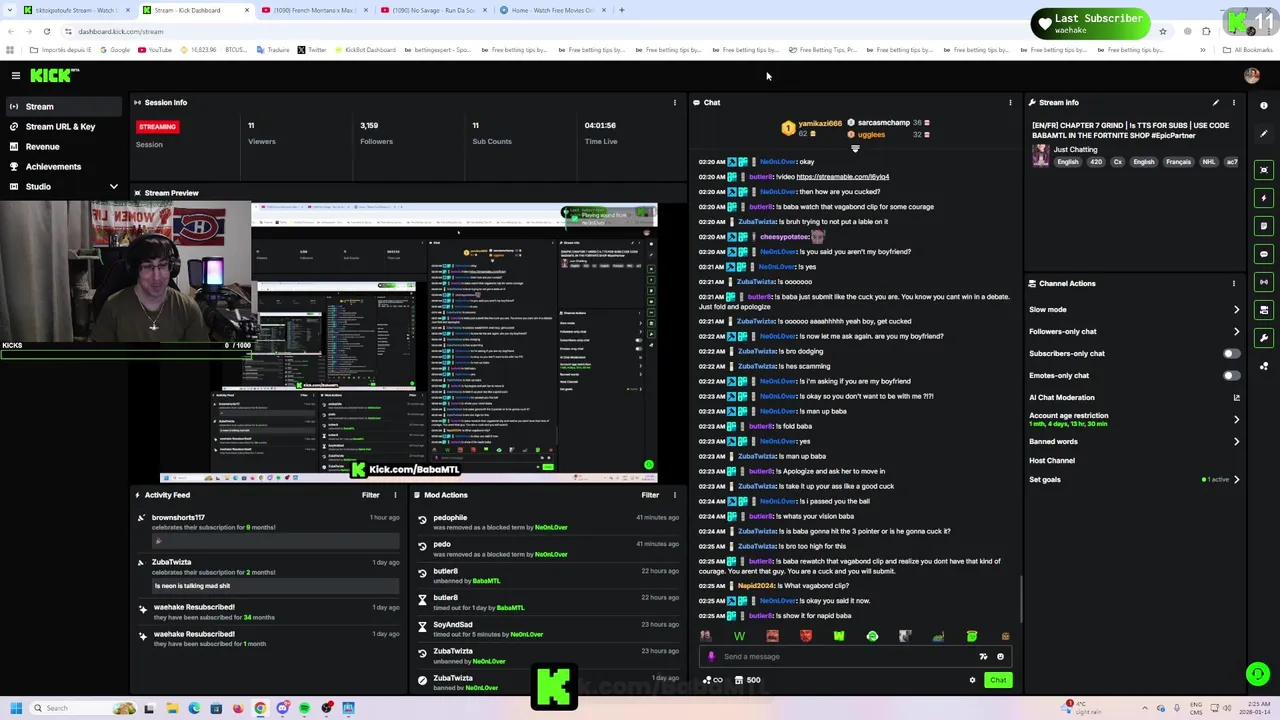This screenshot has height=720, width=1280.
Task: Open All Bookmarks folder
Action: pos(1247,50)
